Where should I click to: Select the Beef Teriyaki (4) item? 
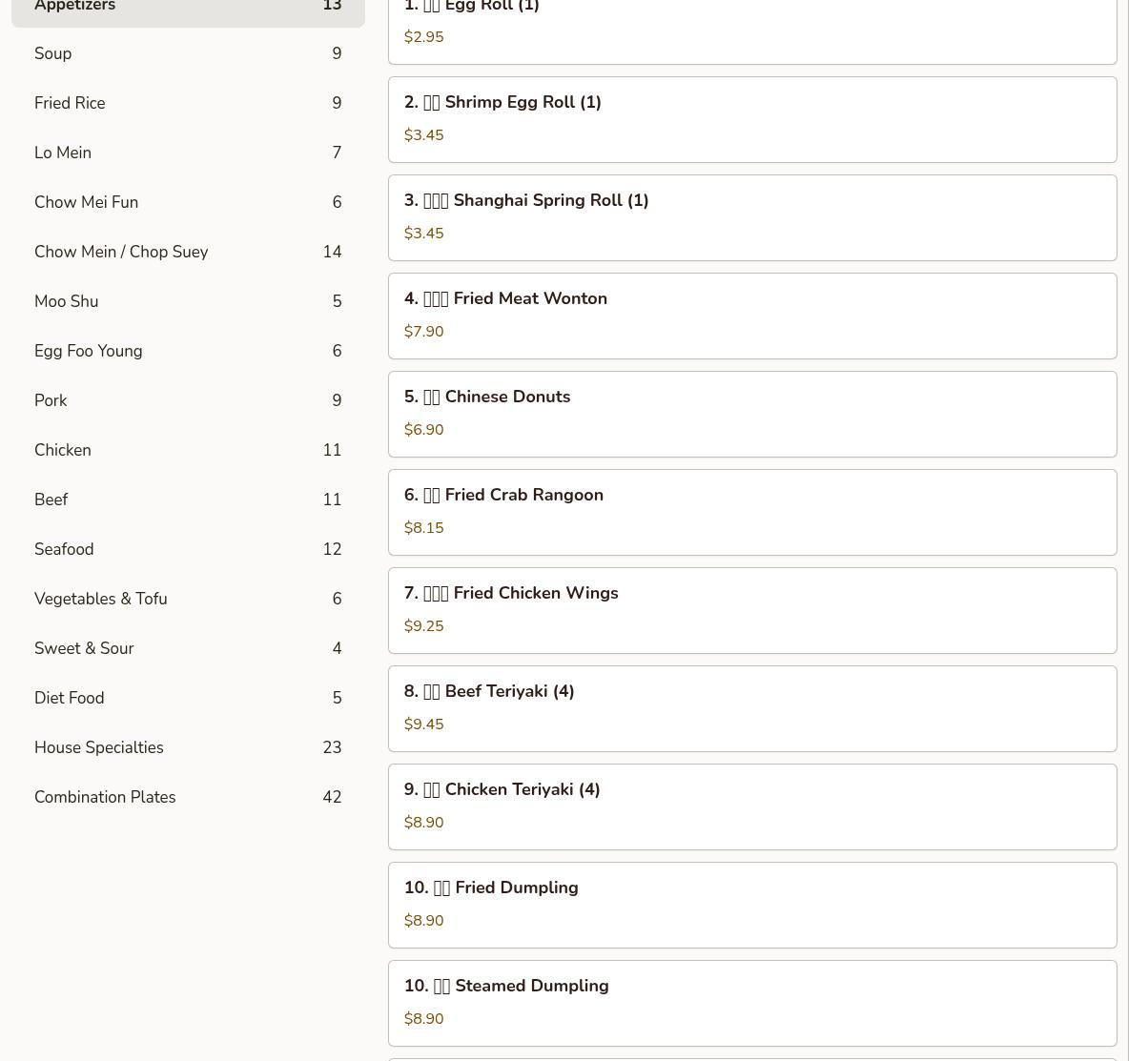(752, 708)
